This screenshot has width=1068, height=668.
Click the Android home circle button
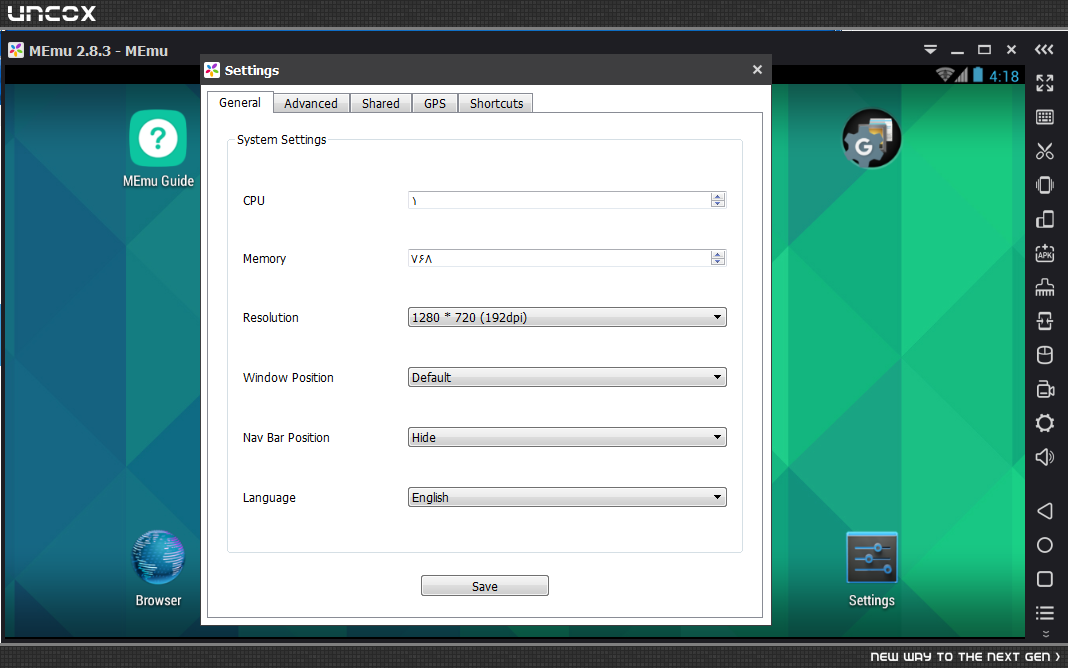[x=1044, y=545]
